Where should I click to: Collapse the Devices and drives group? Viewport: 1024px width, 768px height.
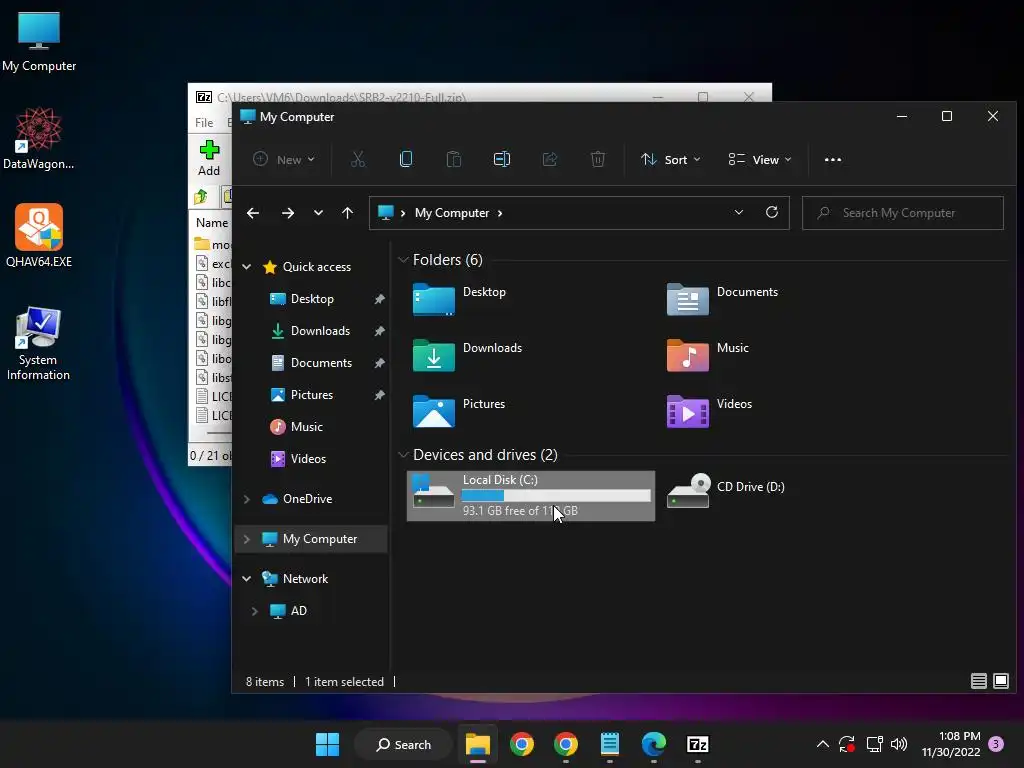[x=403, y=455]
